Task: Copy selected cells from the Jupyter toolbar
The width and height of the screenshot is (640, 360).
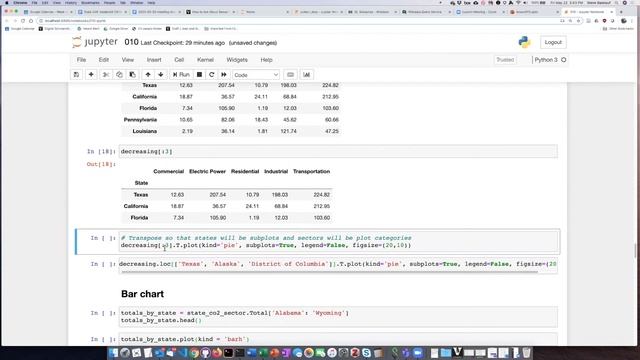Action: [119, 75]
